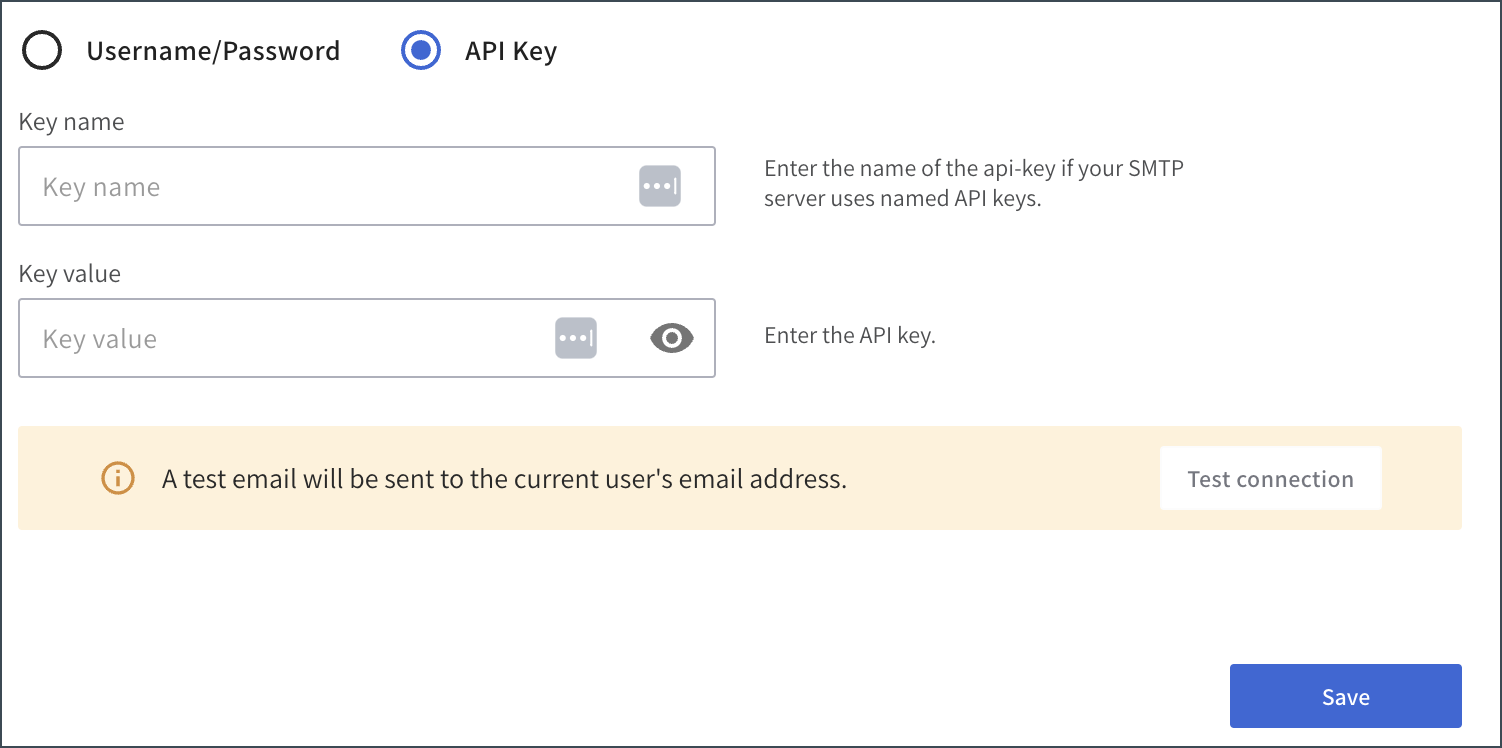The image size is (1502, 748).
Task: Select the API Key radio button
Action: pos(421,50)
